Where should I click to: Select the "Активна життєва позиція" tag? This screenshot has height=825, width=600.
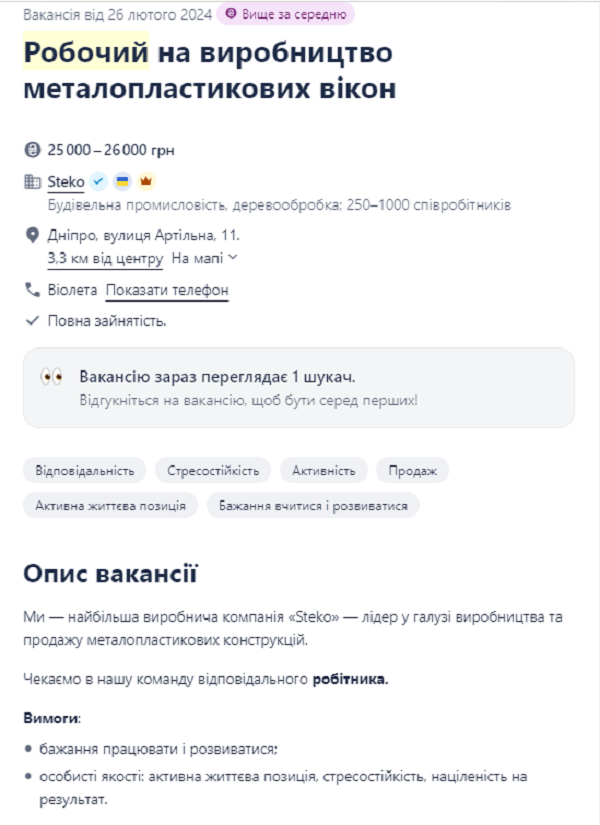click(110, 506)
